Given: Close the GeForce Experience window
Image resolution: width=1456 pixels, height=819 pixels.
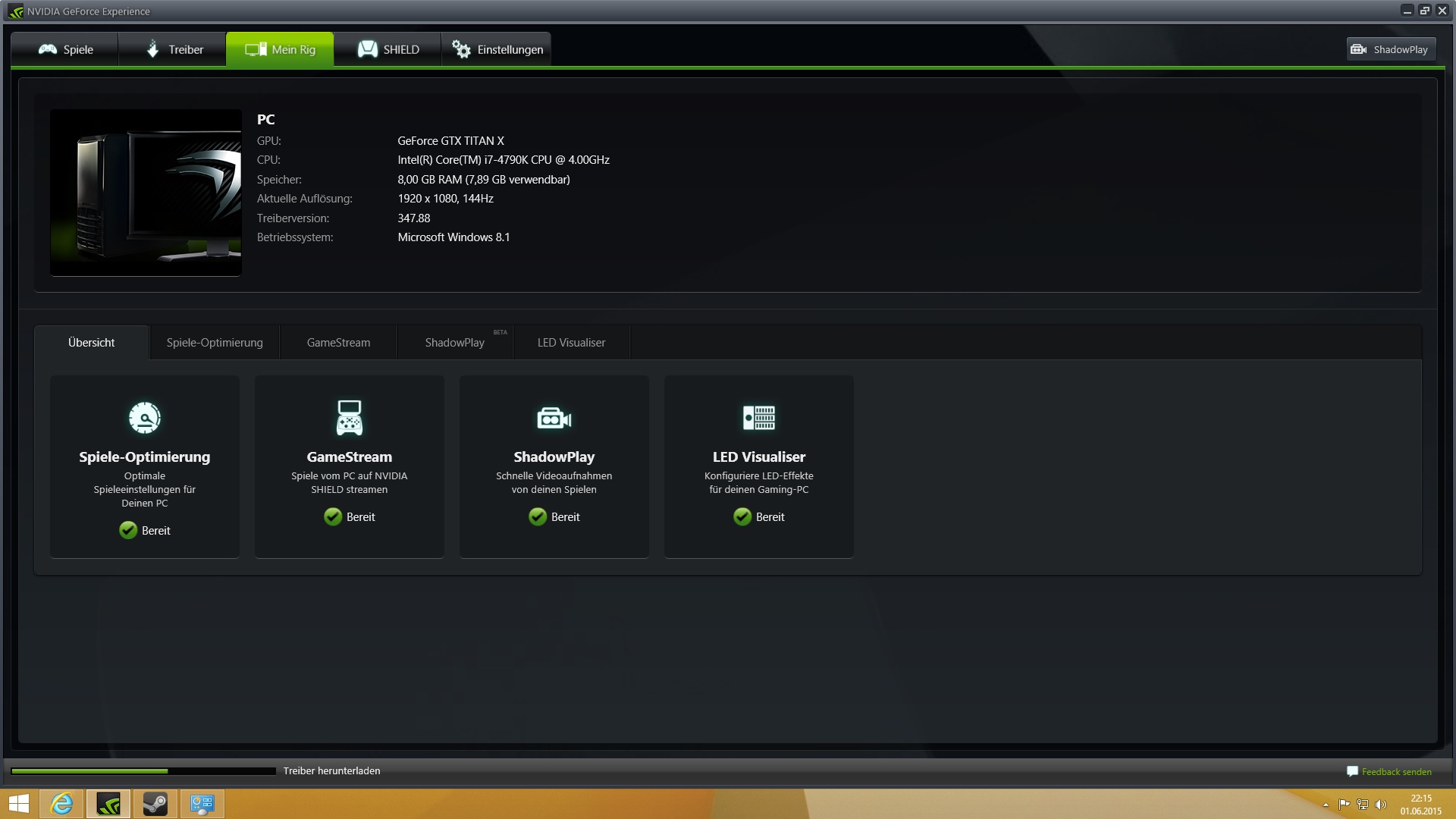Looking at the screenshot, I should click(1441, 11).
